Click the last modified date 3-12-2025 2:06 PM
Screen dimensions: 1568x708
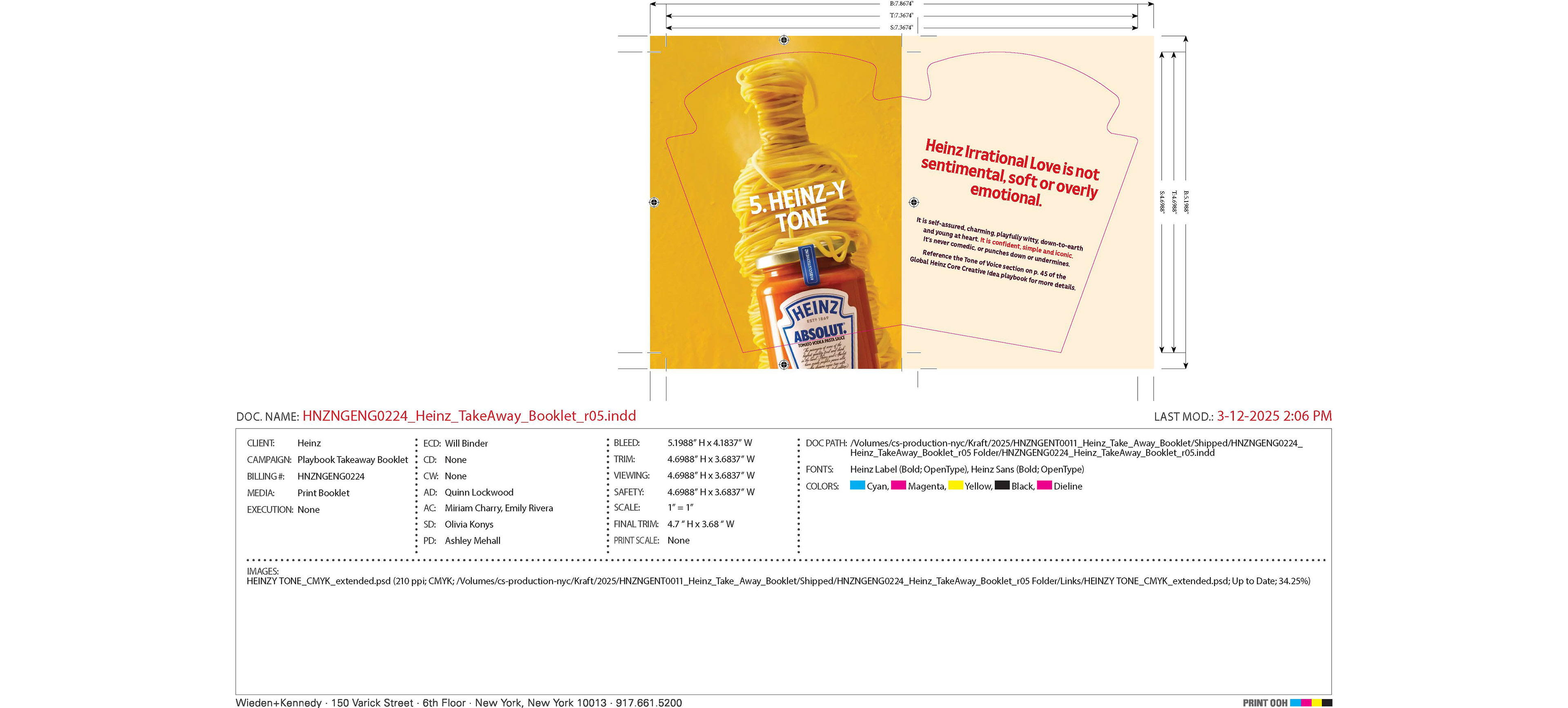point(1274,416)
